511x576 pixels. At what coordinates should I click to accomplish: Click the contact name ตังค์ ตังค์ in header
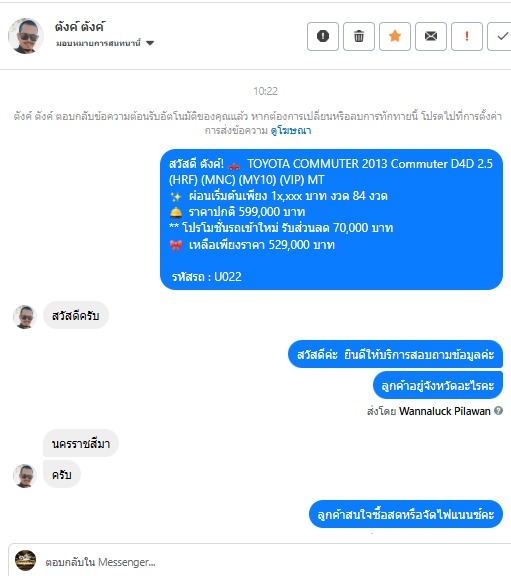80,27
